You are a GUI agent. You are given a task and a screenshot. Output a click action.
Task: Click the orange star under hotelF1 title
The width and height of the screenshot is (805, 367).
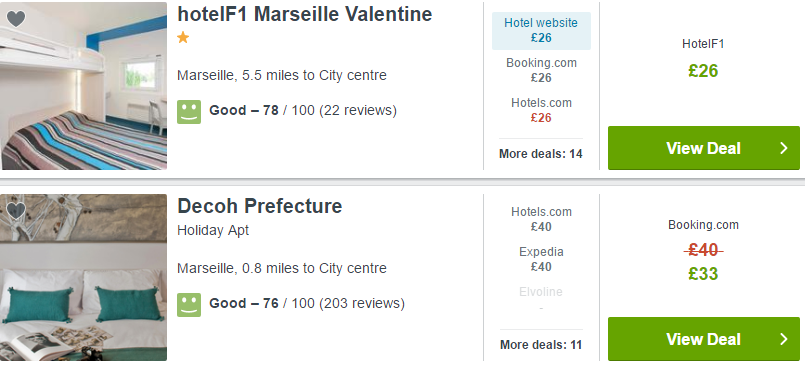[183, 37]
